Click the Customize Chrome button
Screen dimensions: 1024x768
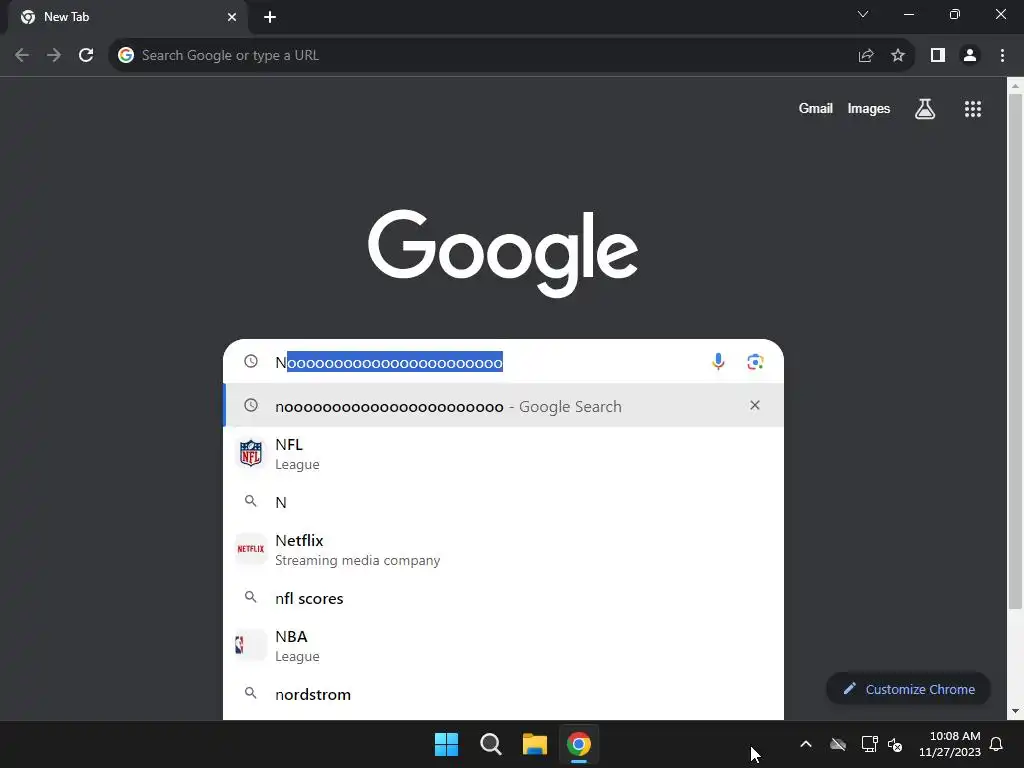908,689
